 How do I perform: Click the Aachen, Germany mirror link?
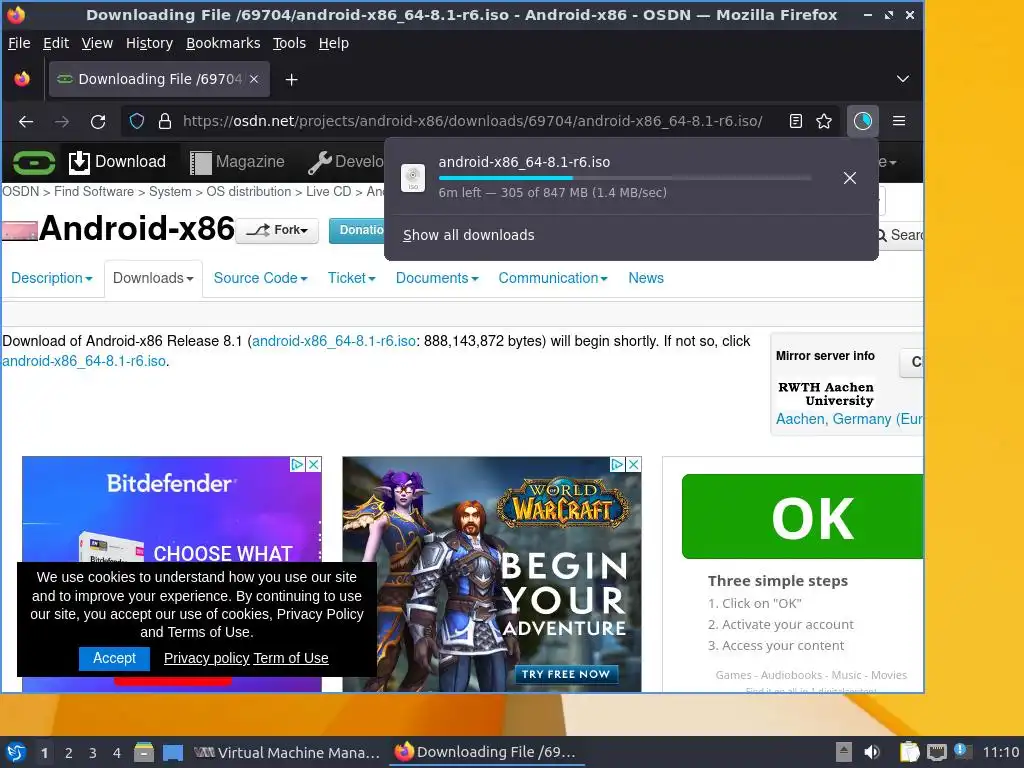[849, 419]
